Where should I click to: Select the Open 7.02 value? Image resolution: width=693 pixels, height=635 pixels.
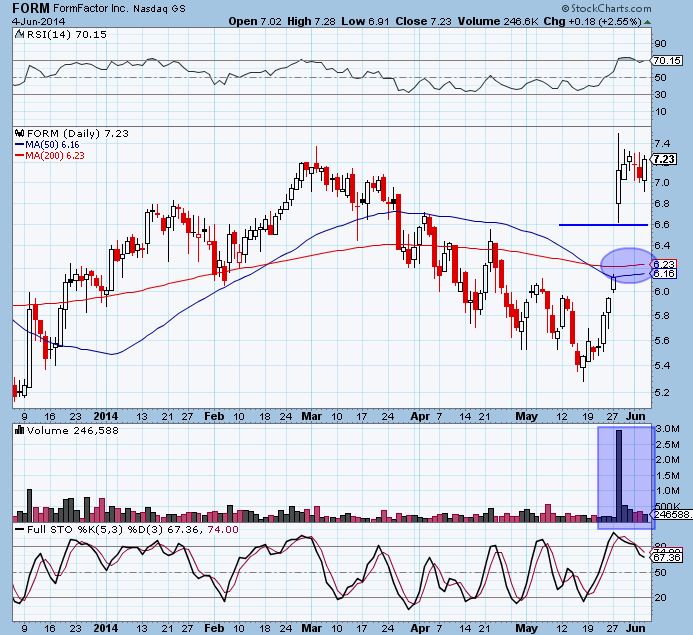[x=255, y=21]
